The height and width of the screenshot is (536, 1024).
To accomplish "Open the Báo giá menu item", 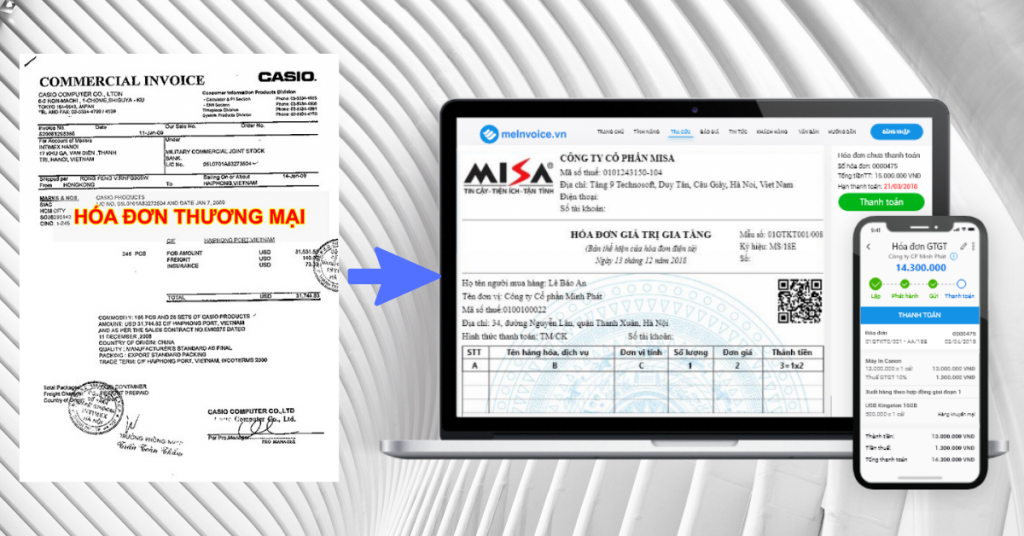I will point(709,132).
